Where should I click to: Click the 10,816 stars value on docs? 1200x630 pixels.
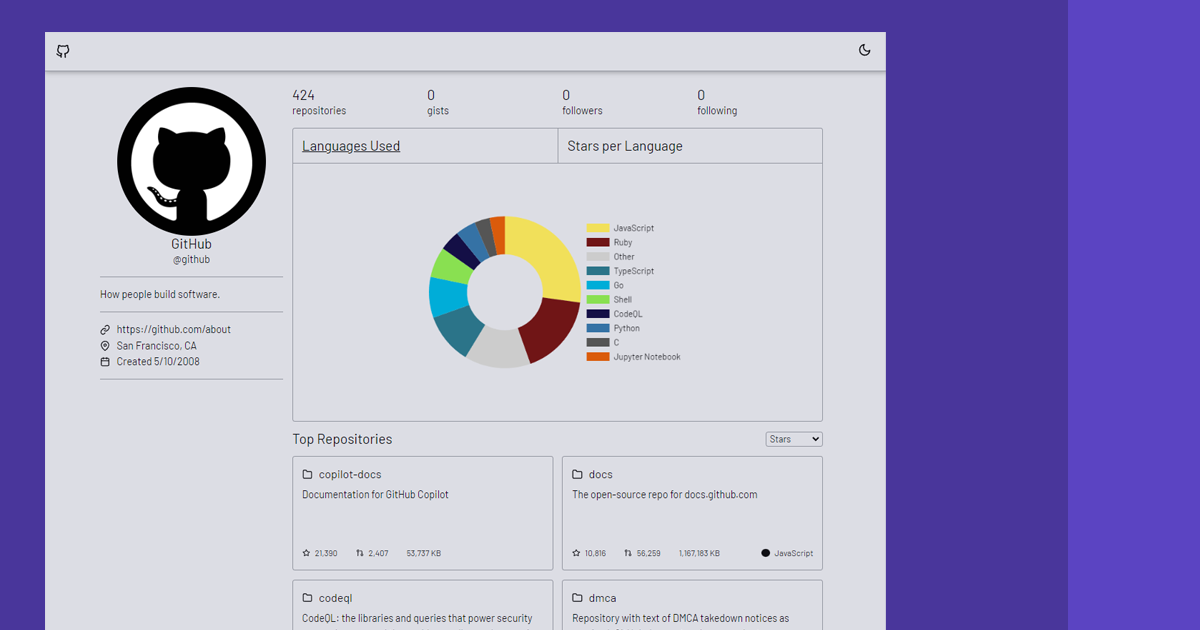[x=595, y=553]
